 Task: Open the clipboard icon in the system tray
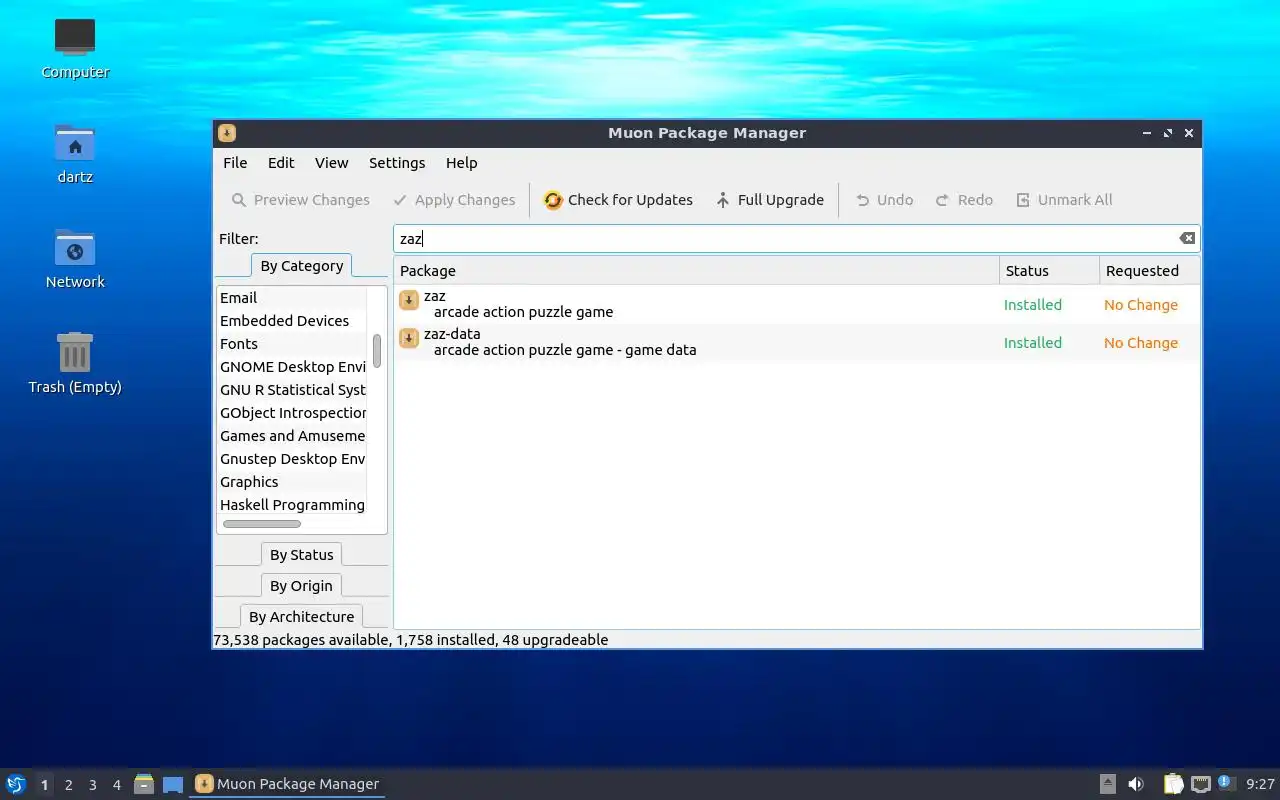(x=1173, y=784)
